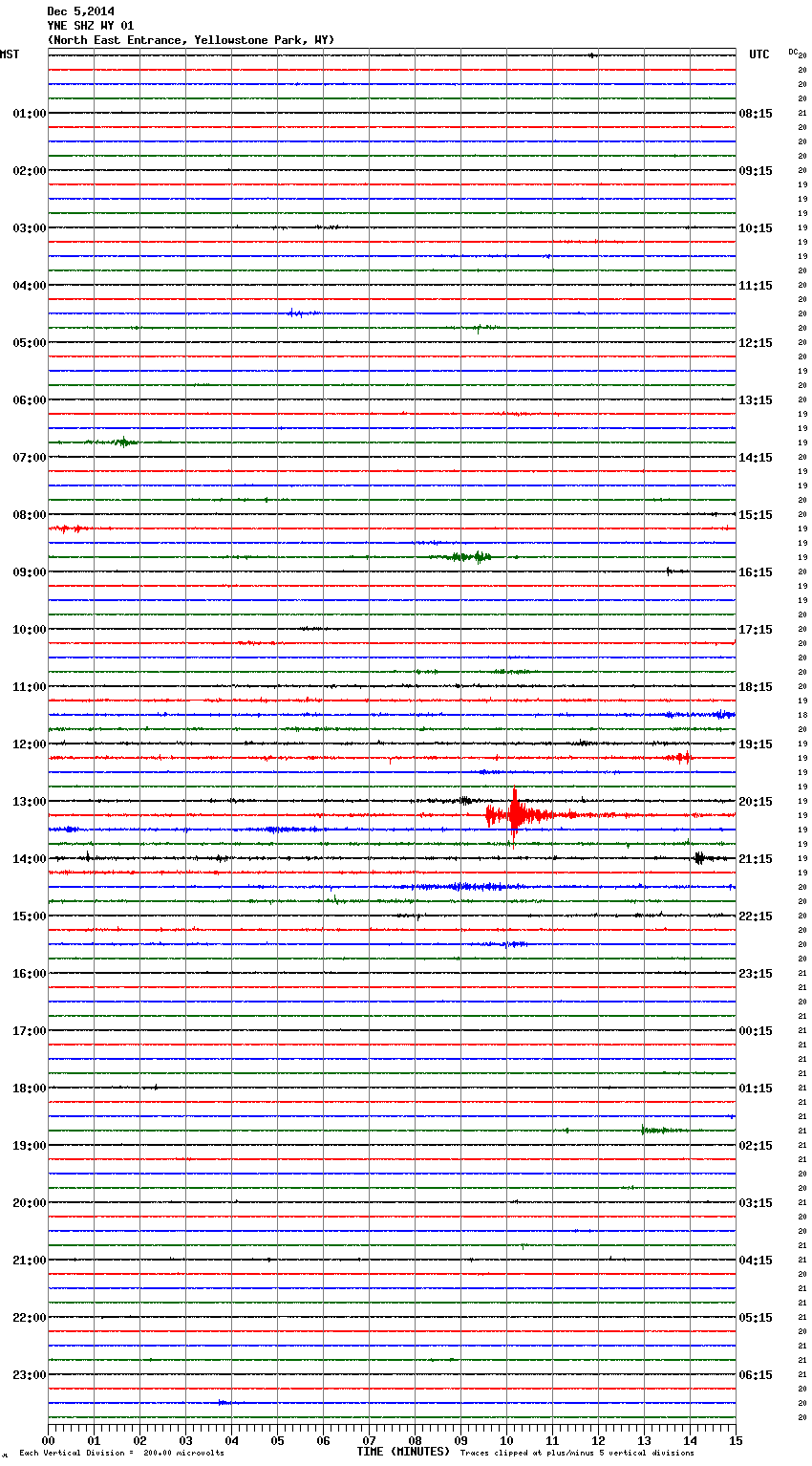Image resolution: width=812 pixels, height=1466 pixels.
Task: Select the 05:00 MST time label
Action: pos(29,343)
